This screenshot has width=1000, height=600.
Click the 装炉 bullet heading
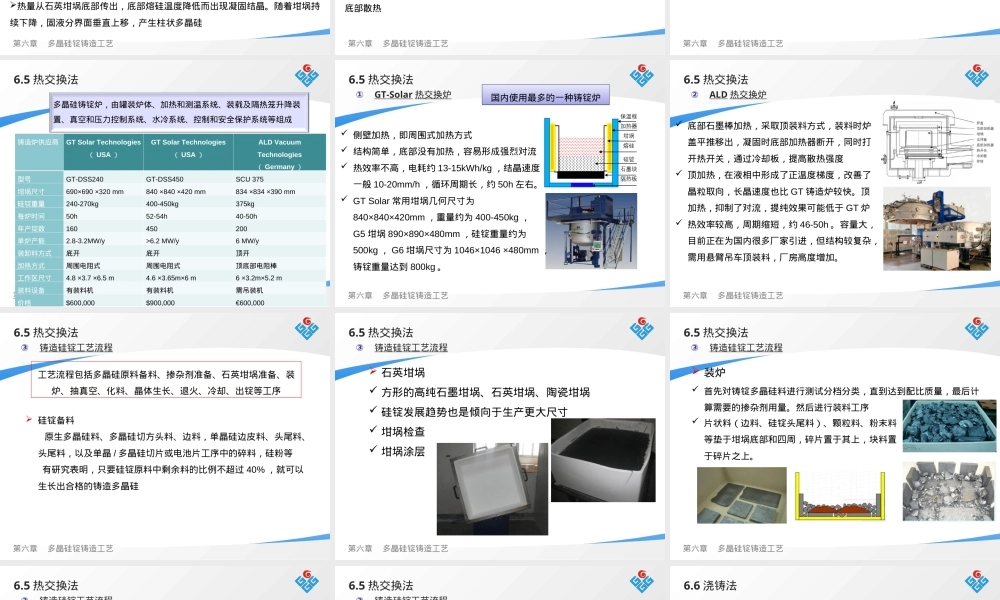point(714,372)
